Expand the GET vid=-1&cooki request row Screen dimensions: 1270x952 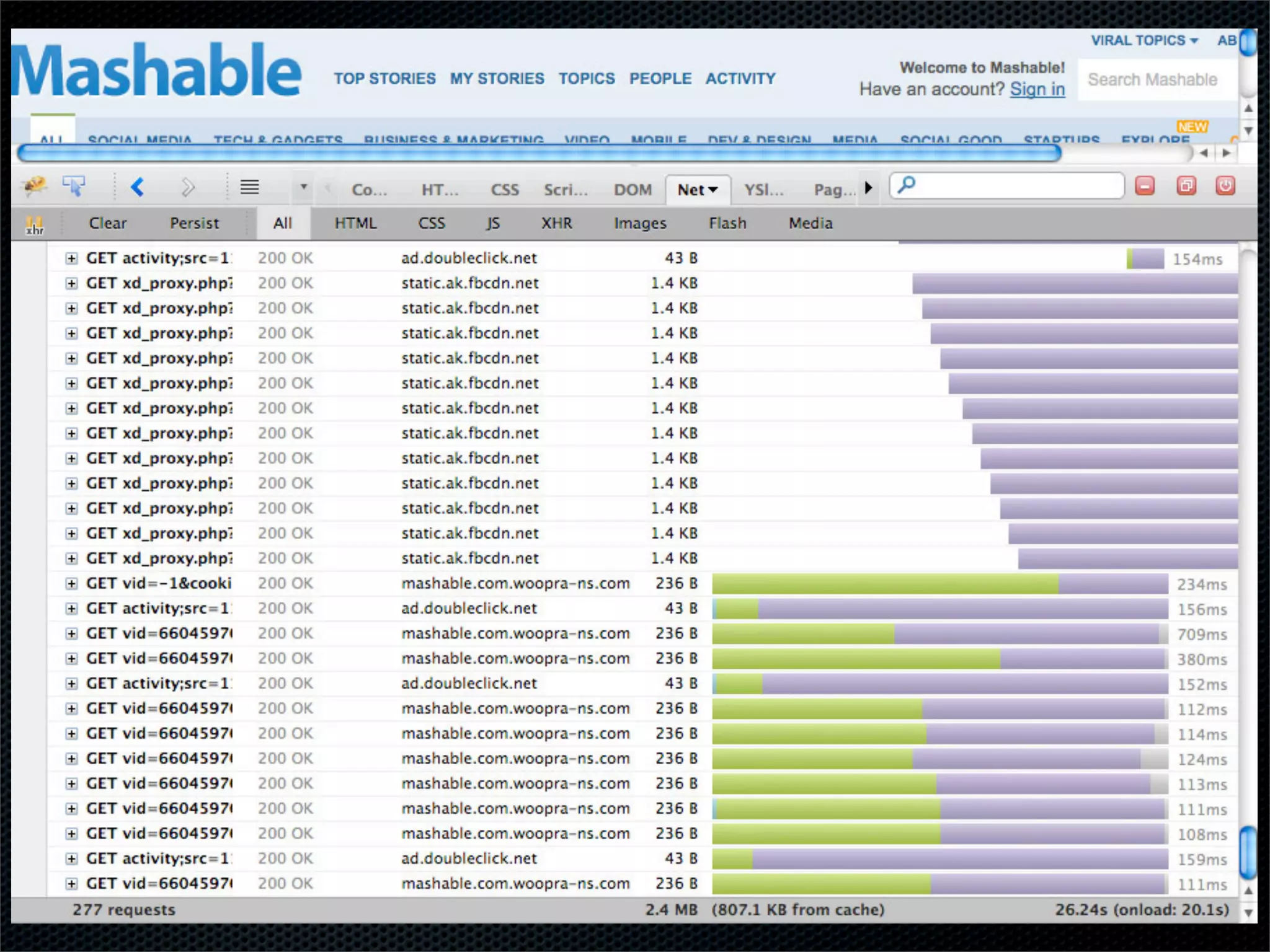pyautogui.click(x=72, y=584)
